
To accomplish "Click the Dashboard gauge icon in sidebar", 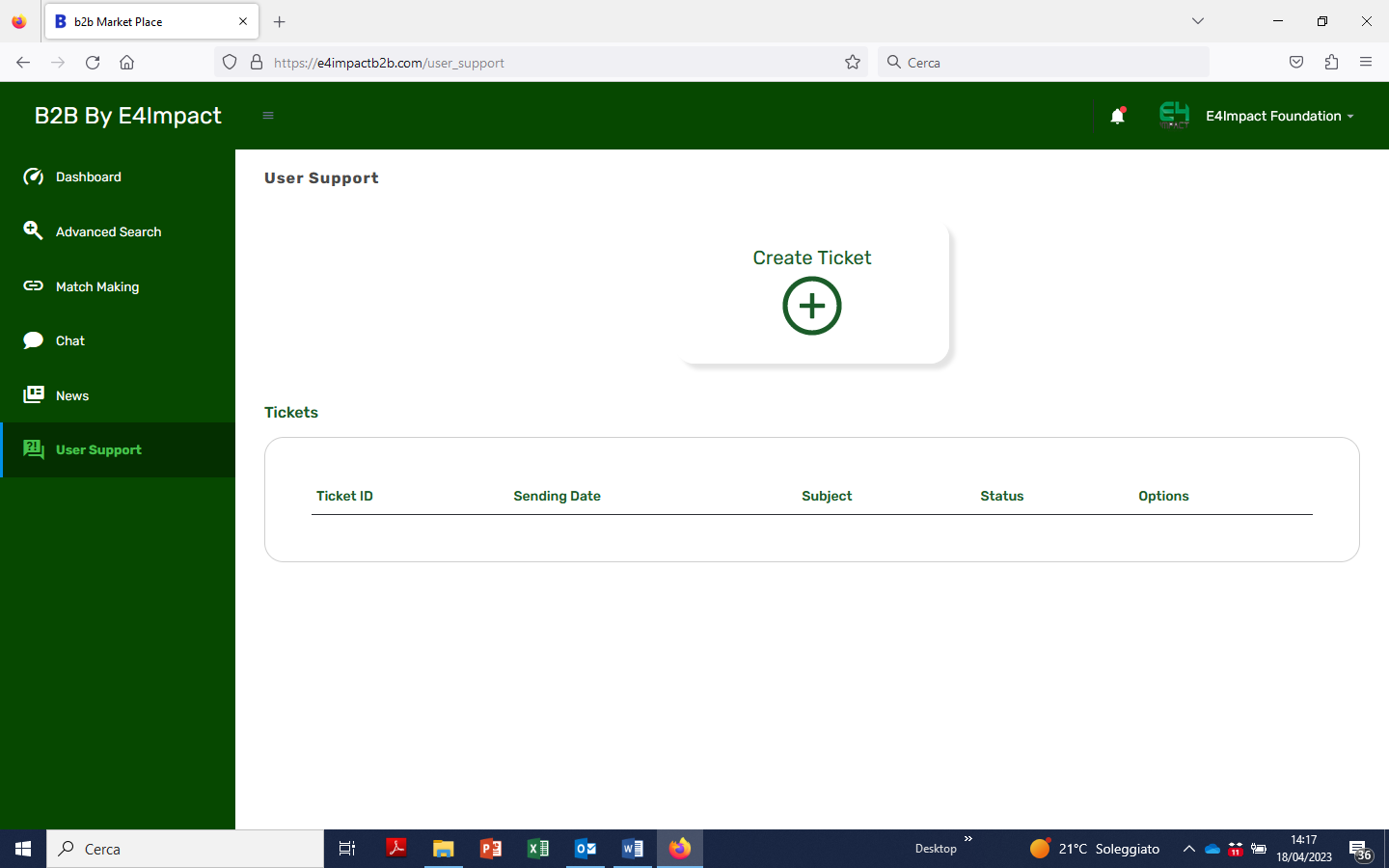I will click(x=34, y=176).
